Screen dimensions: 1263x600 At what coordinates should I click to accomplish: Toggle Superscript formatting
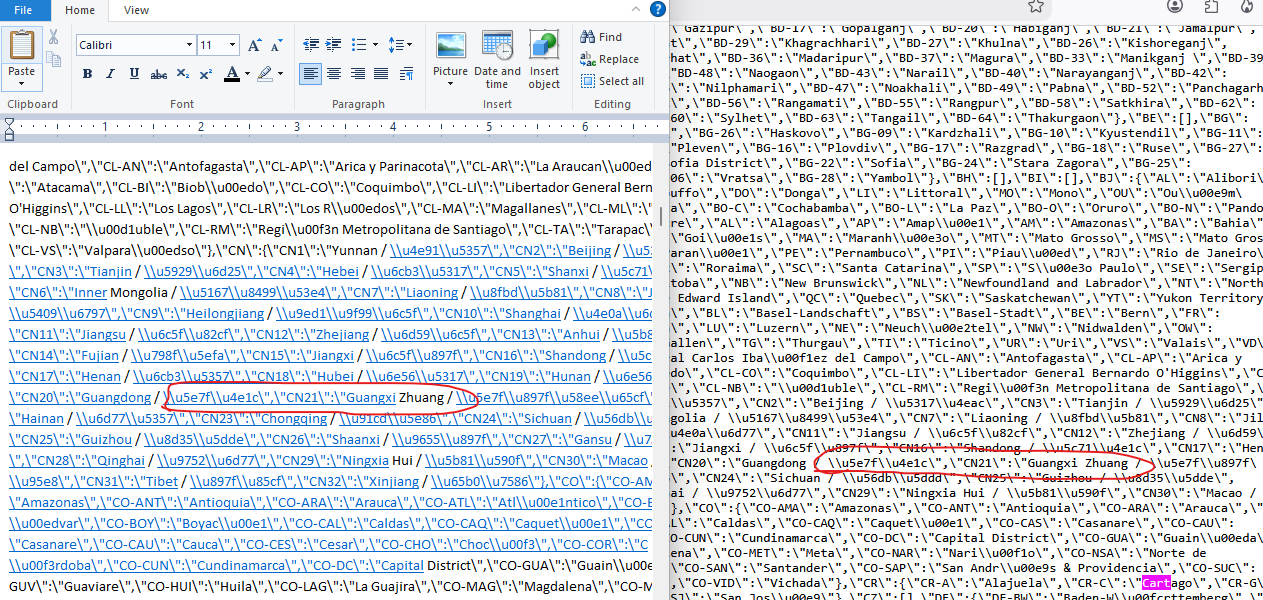(x=205, y=73)
